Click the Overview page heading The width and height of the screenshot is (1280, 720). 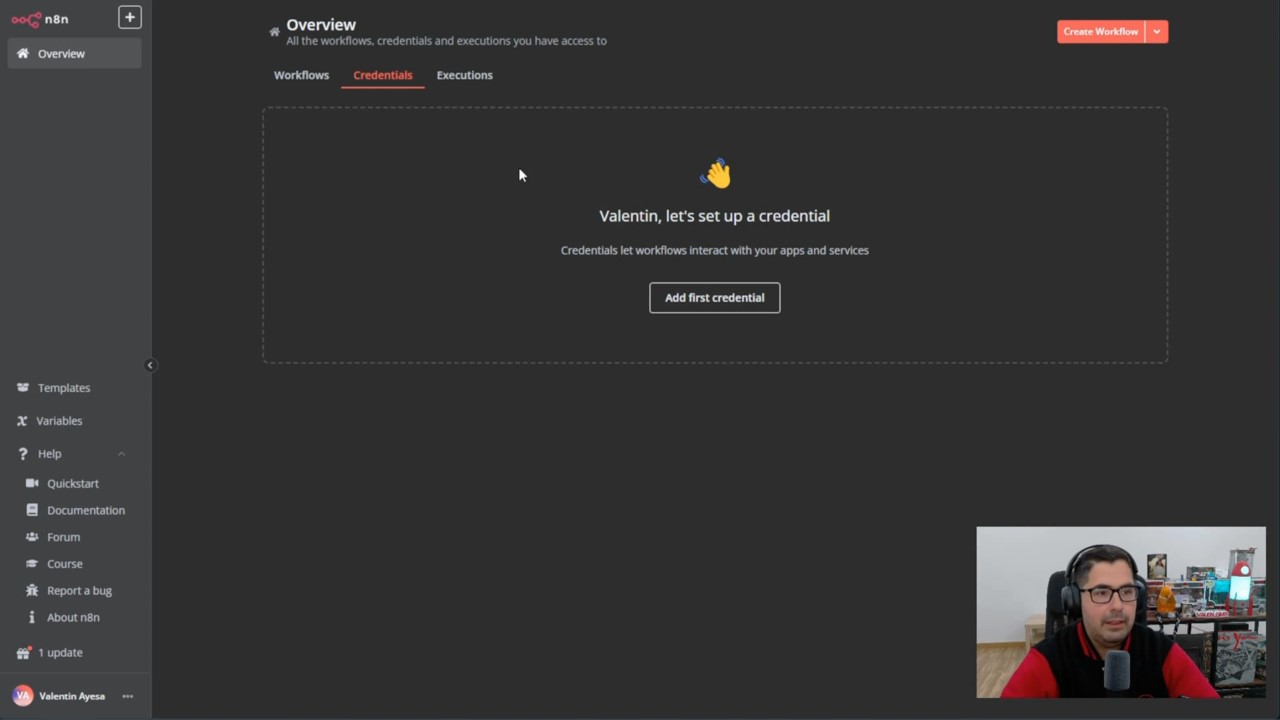coord(321,25)
